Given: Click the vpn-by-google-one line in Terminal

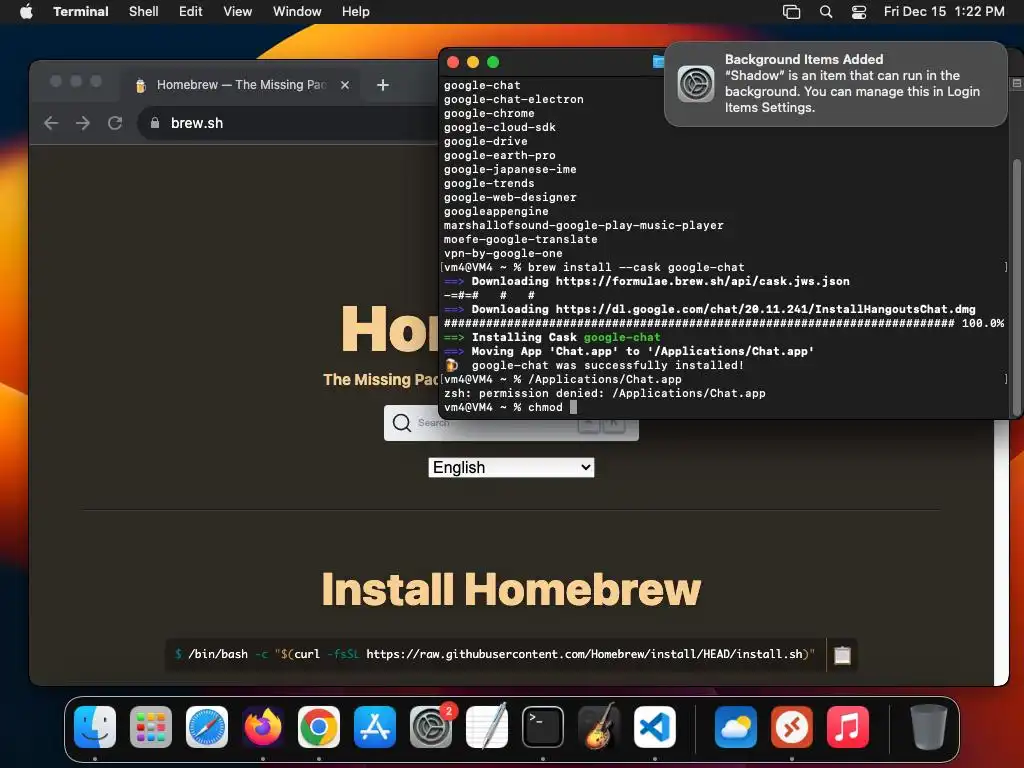Looking at the screenshot, I should [x=503, y=253].
